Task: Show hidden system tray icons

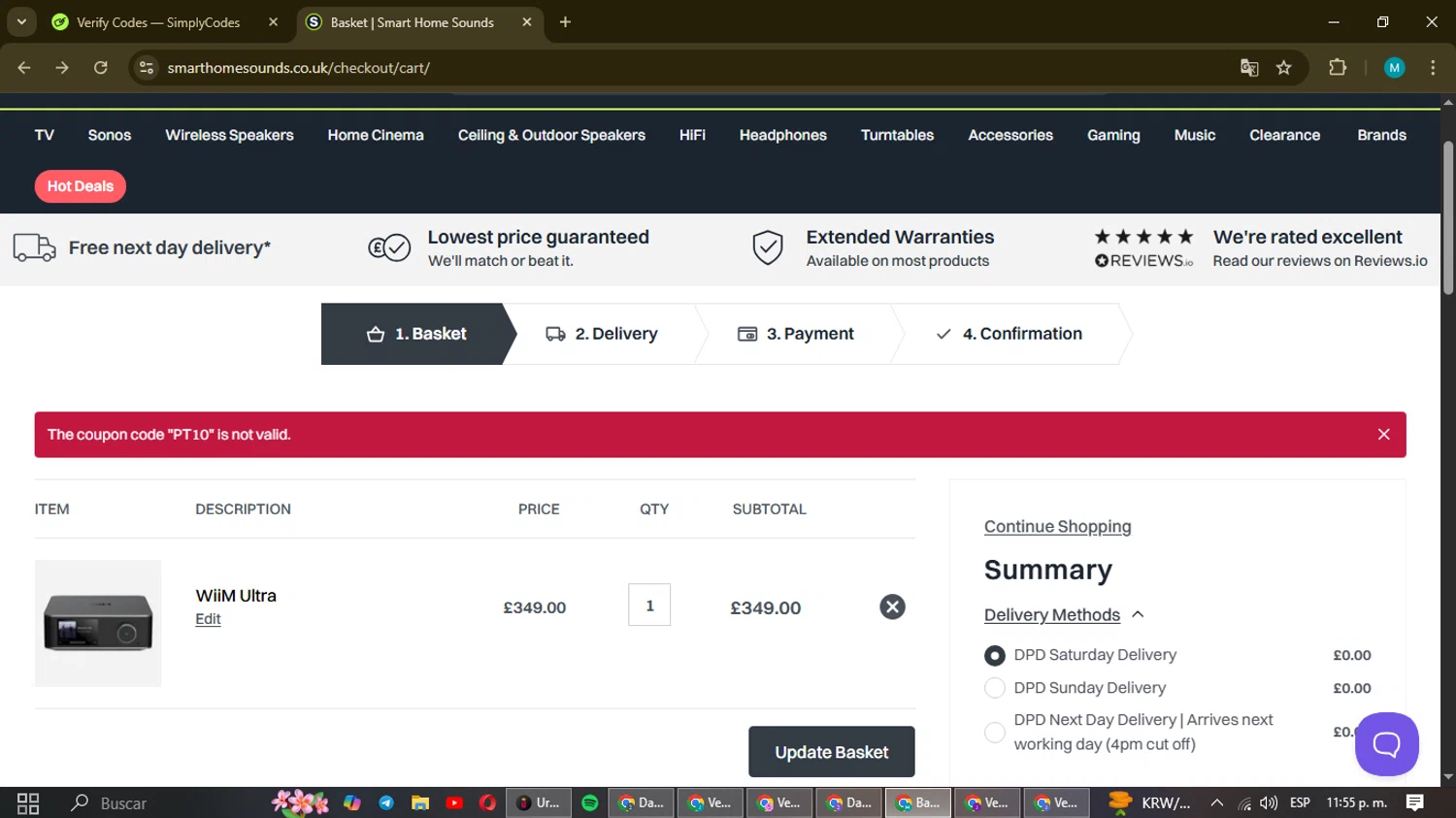Action: [1216, 803]
